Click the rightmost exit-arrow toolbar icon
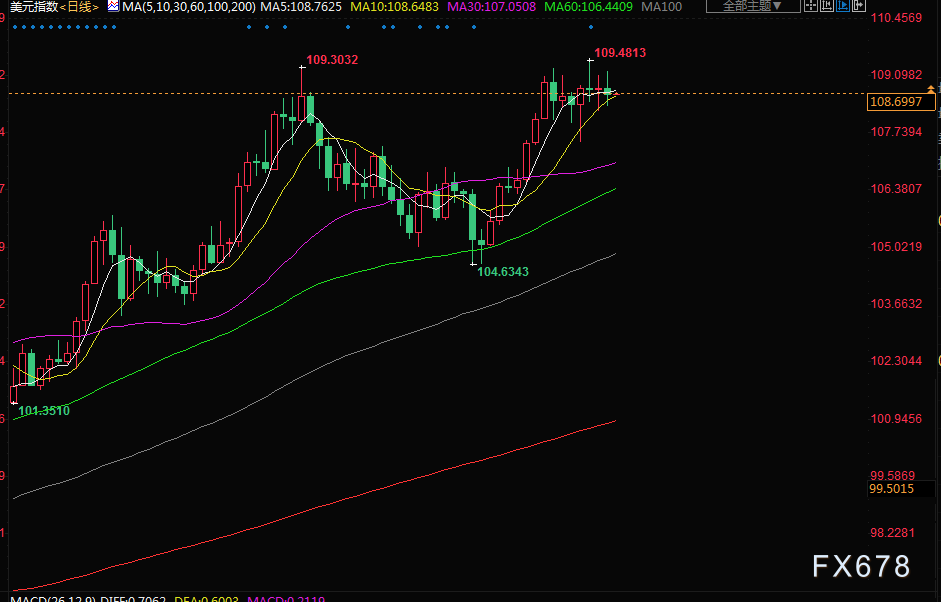The height and width of the screenshot is (602, 941). click(x=859, y=5)
